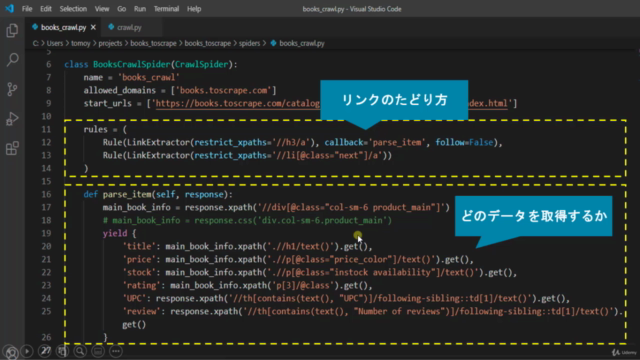Screen dimensions: 640x360
Task: Open the File menu
Action: pyautogui.click(x=27, y=9)
